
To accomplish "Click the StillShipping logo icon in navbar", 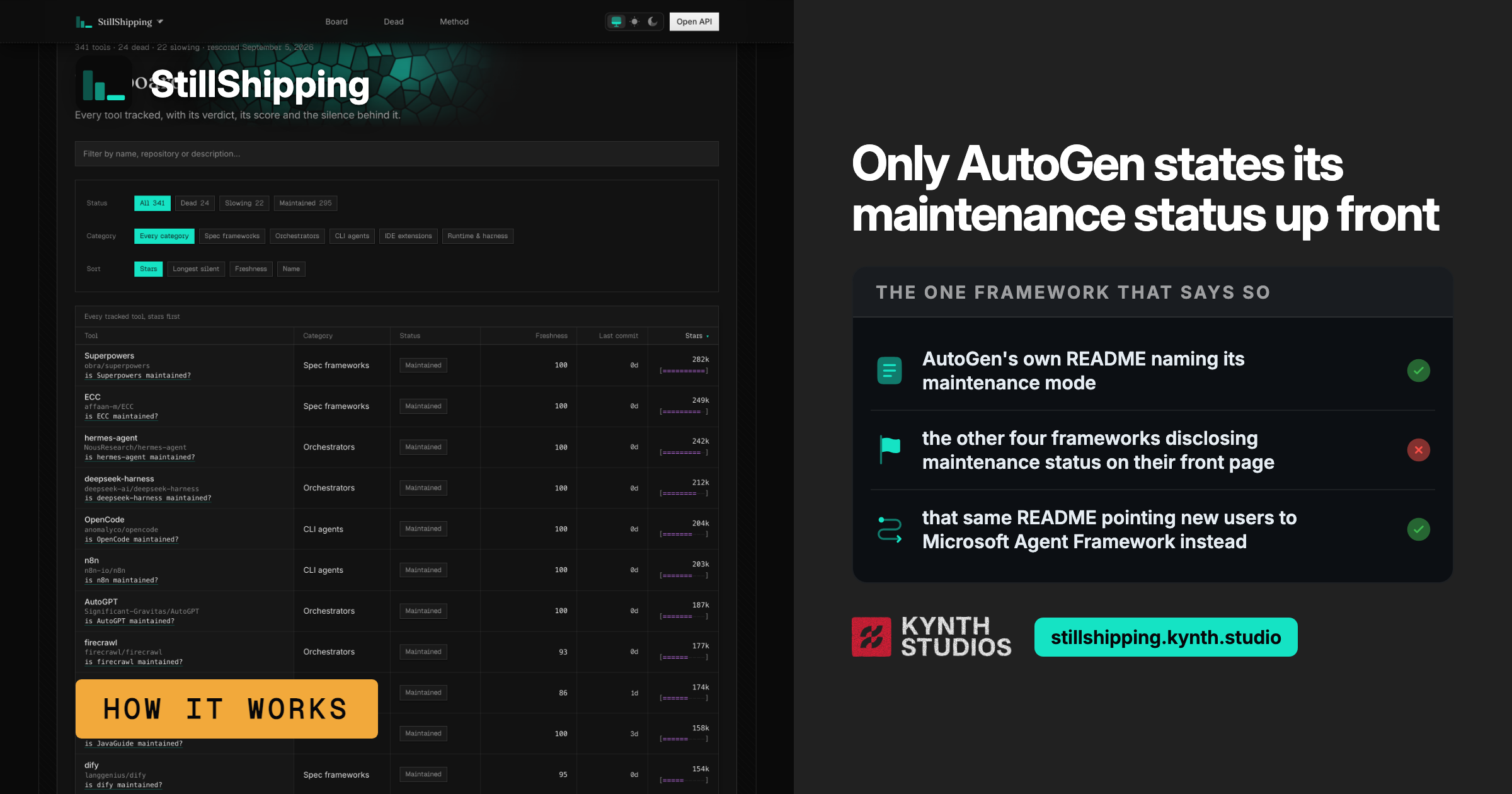I will 84,22.
